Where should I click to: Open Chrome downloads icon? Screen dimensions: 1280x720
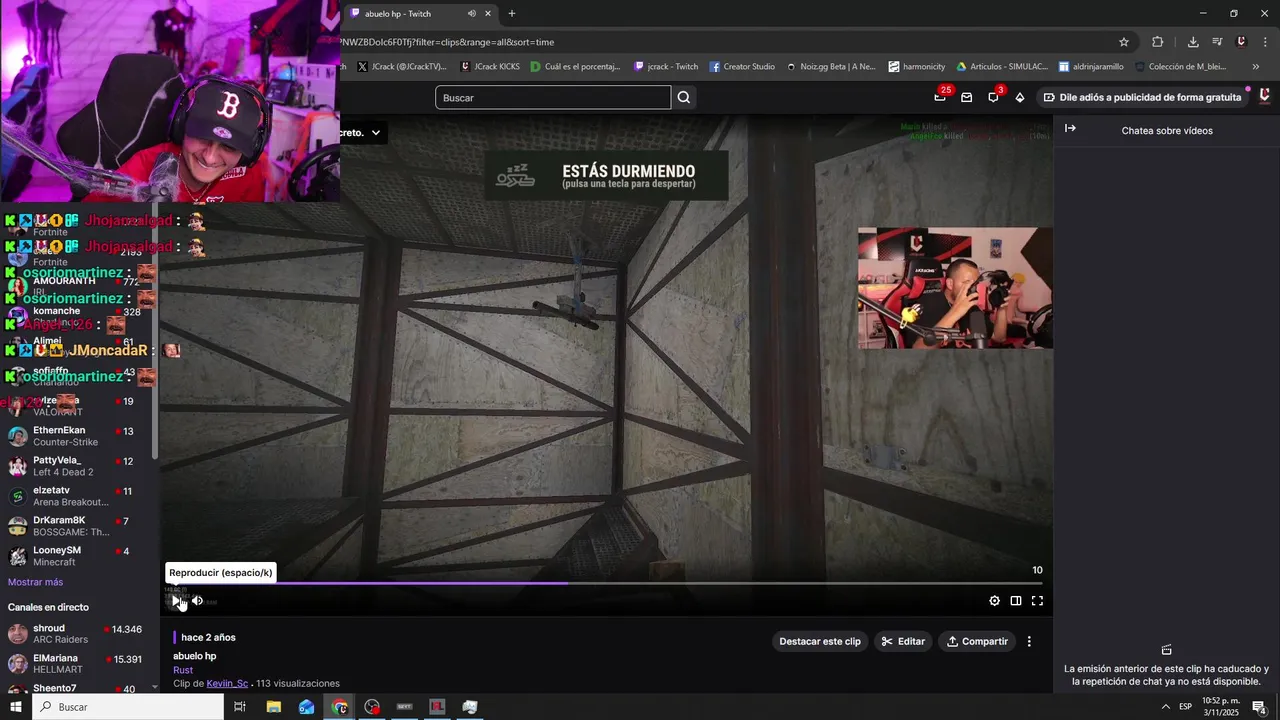(x=1193, y=42)
